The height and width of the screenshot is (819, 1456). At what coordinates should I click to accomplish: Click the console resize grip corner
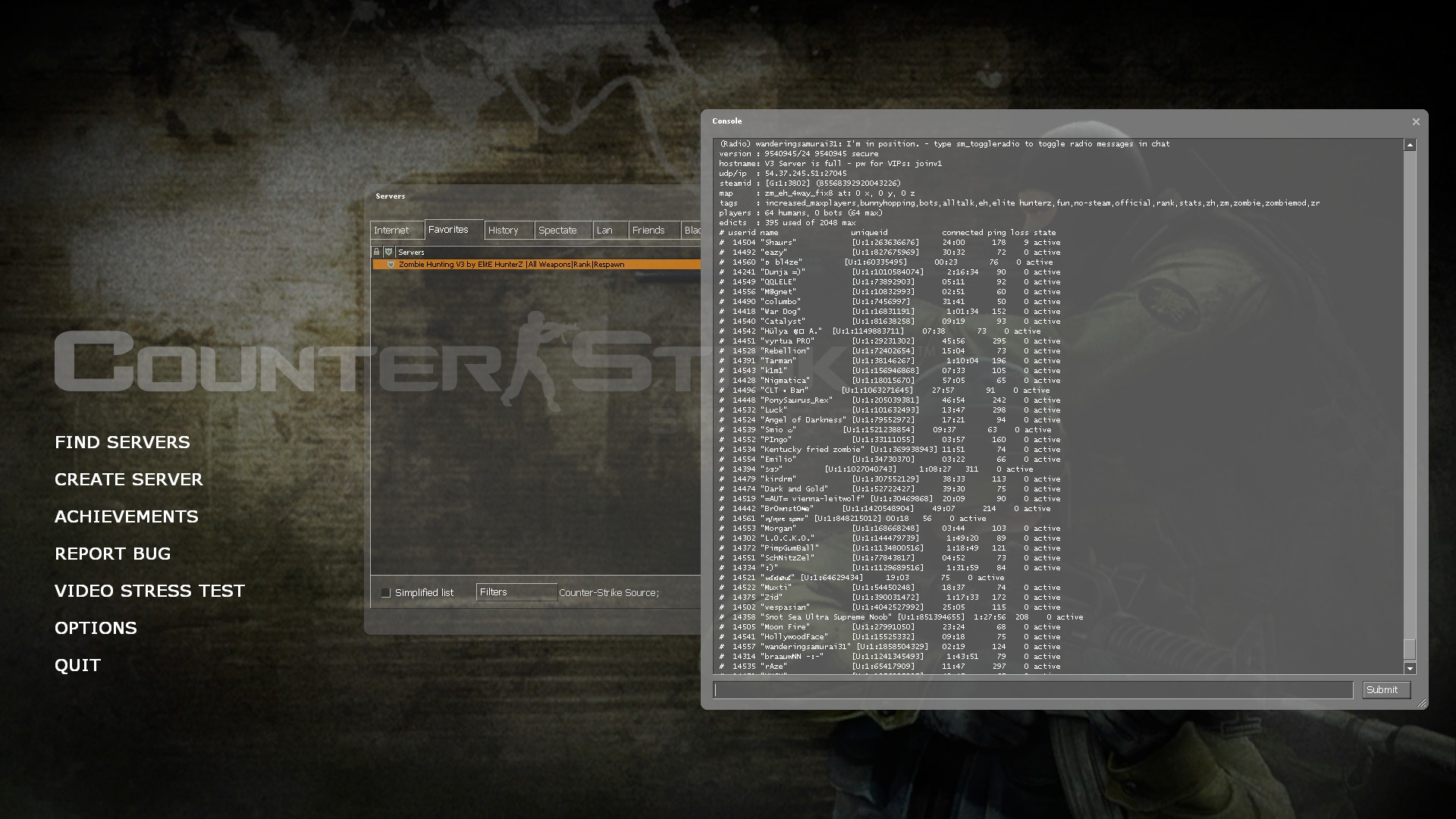[x=1422, y=704]
